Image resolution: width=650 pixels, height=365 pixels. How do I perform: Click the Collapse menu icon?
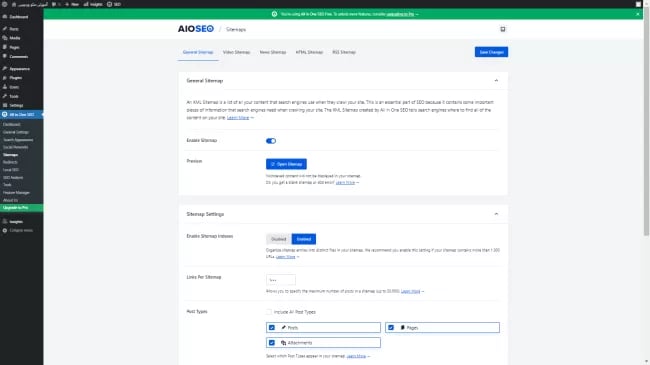[5, 231]
